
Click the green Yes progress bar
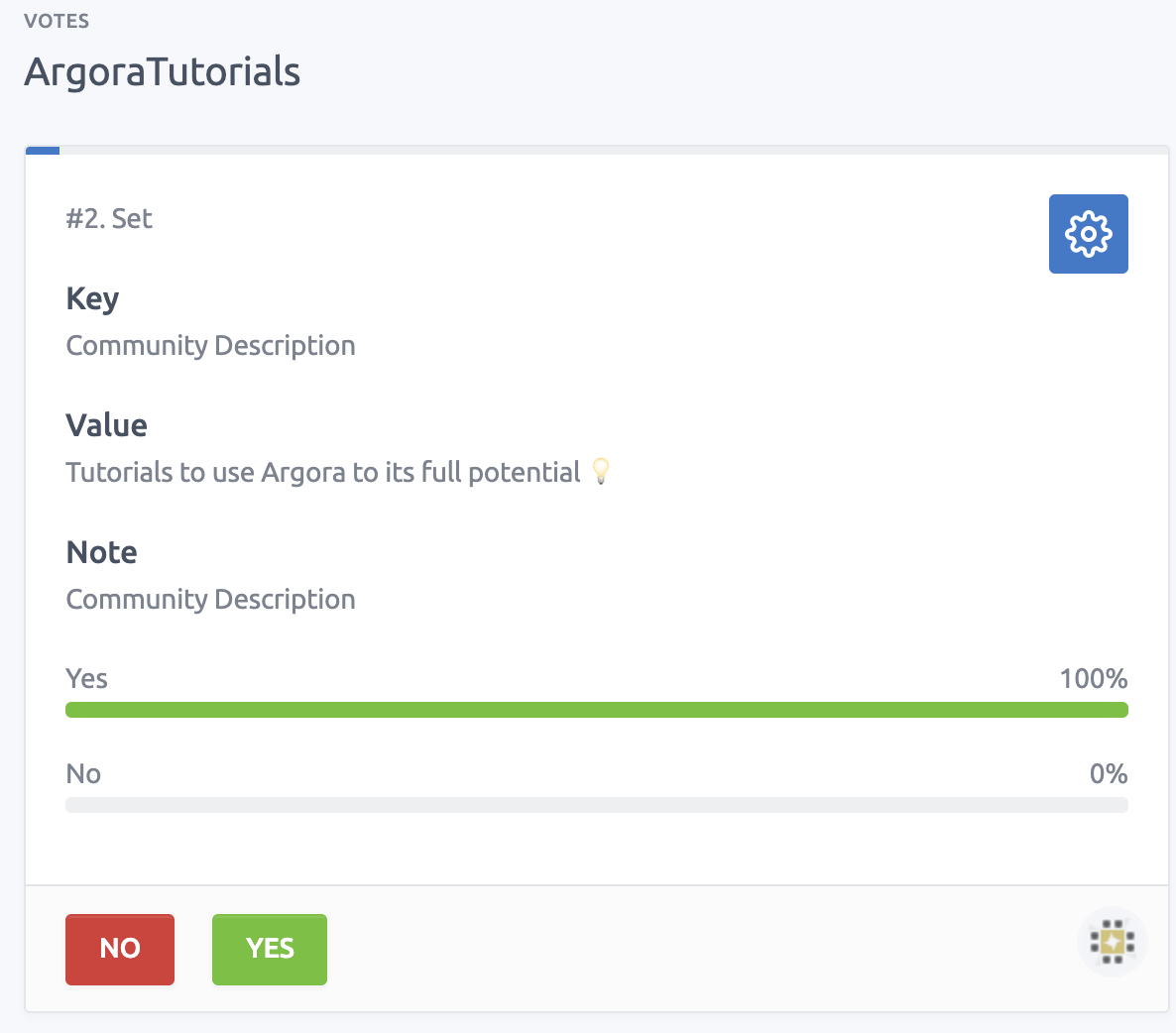[596, 710]
